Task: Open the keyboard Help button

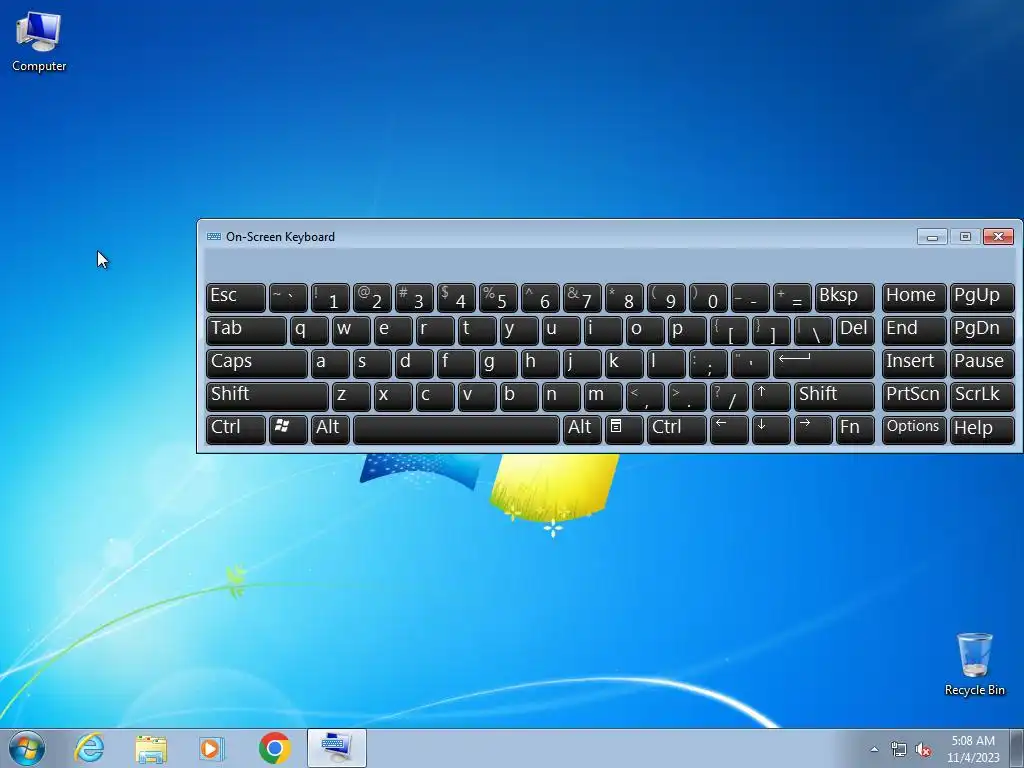Action: tap(982, 428)
